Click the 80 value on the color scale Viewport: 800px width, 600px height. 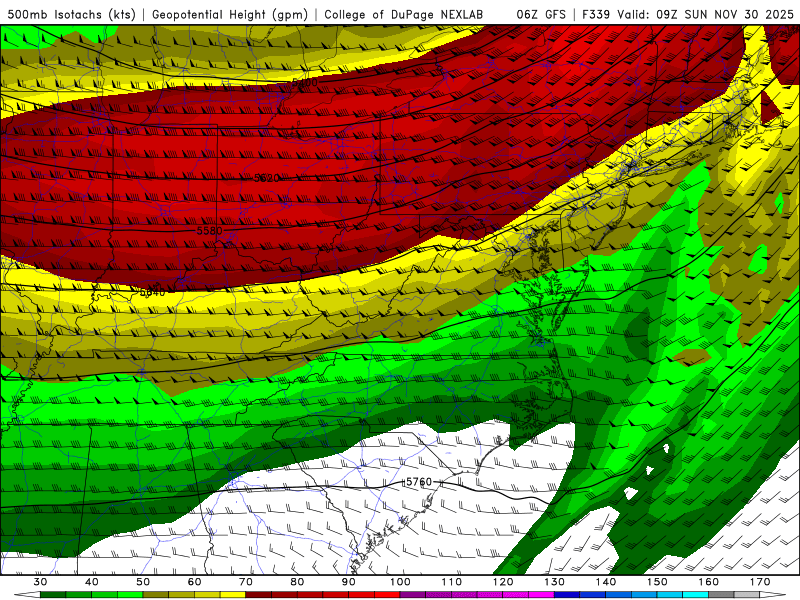click(x=297, y=582)
